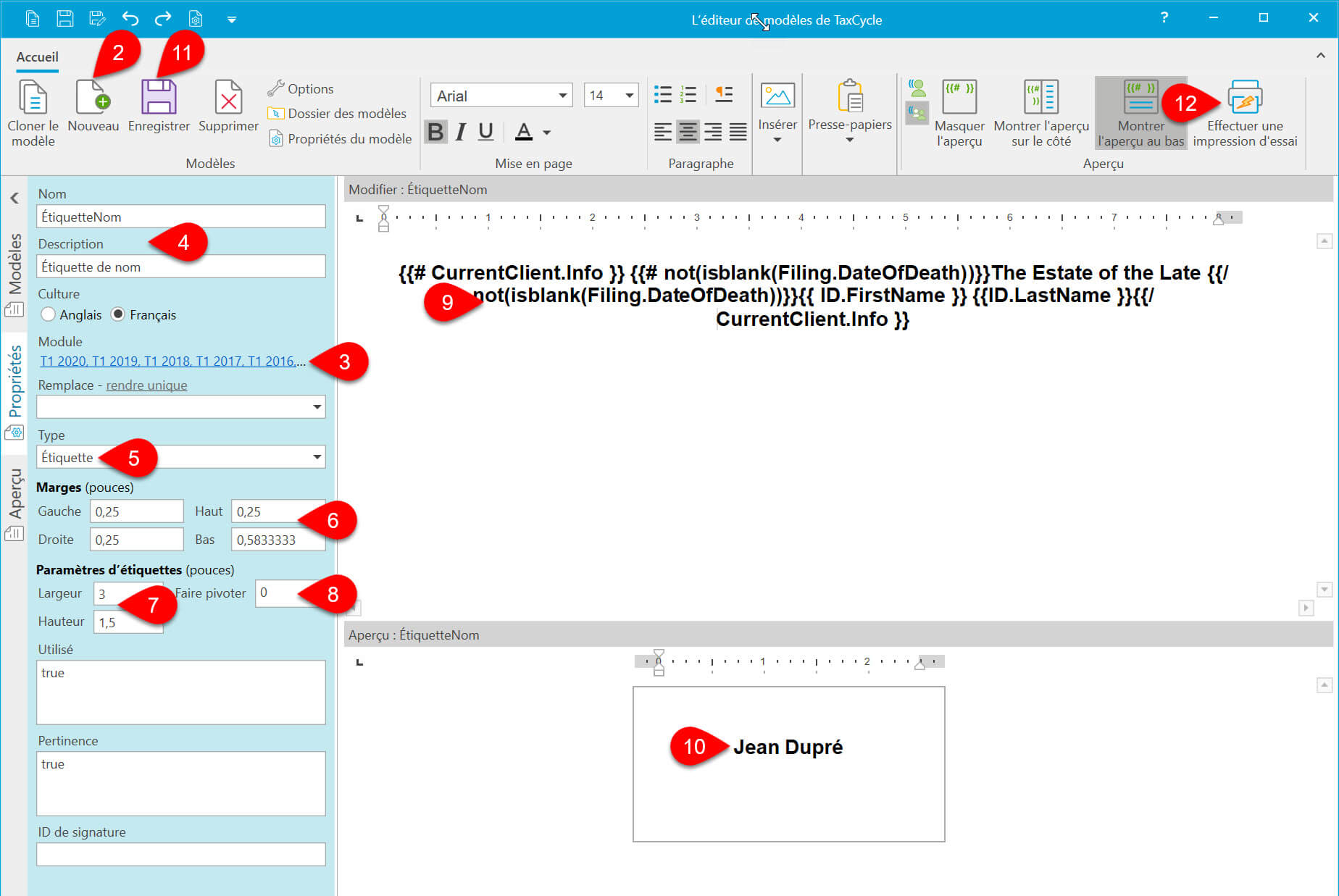Click the ID de signature field
This screenshot has width=1339, height=896.
click(181, 854)
